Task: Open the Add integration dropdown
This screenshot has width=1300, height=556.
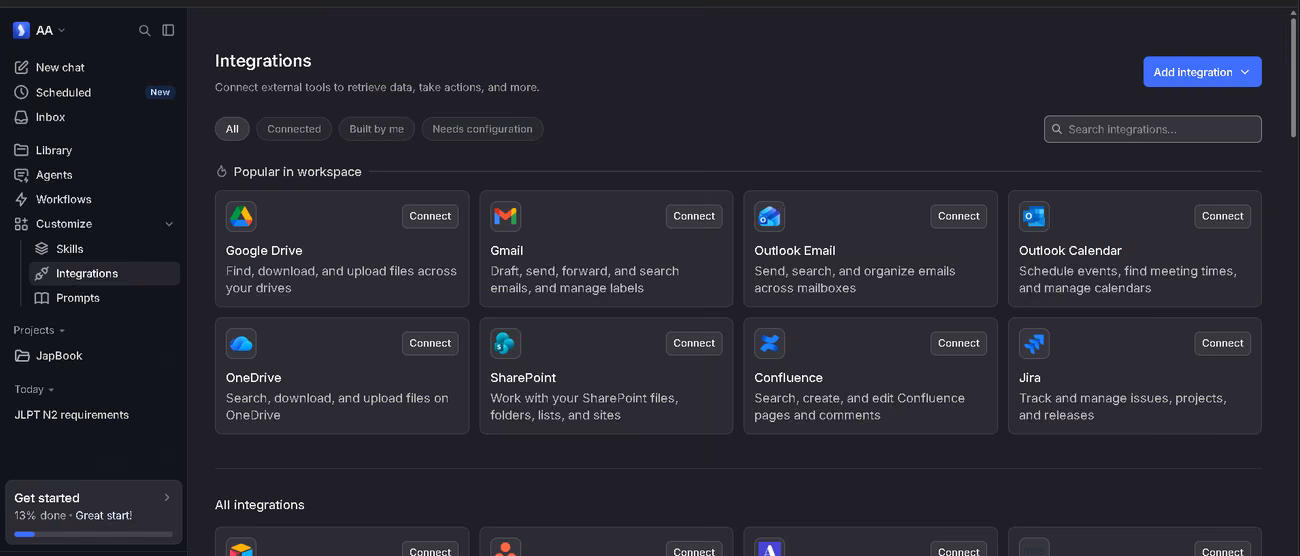Action: click(x=1202, y=72)
